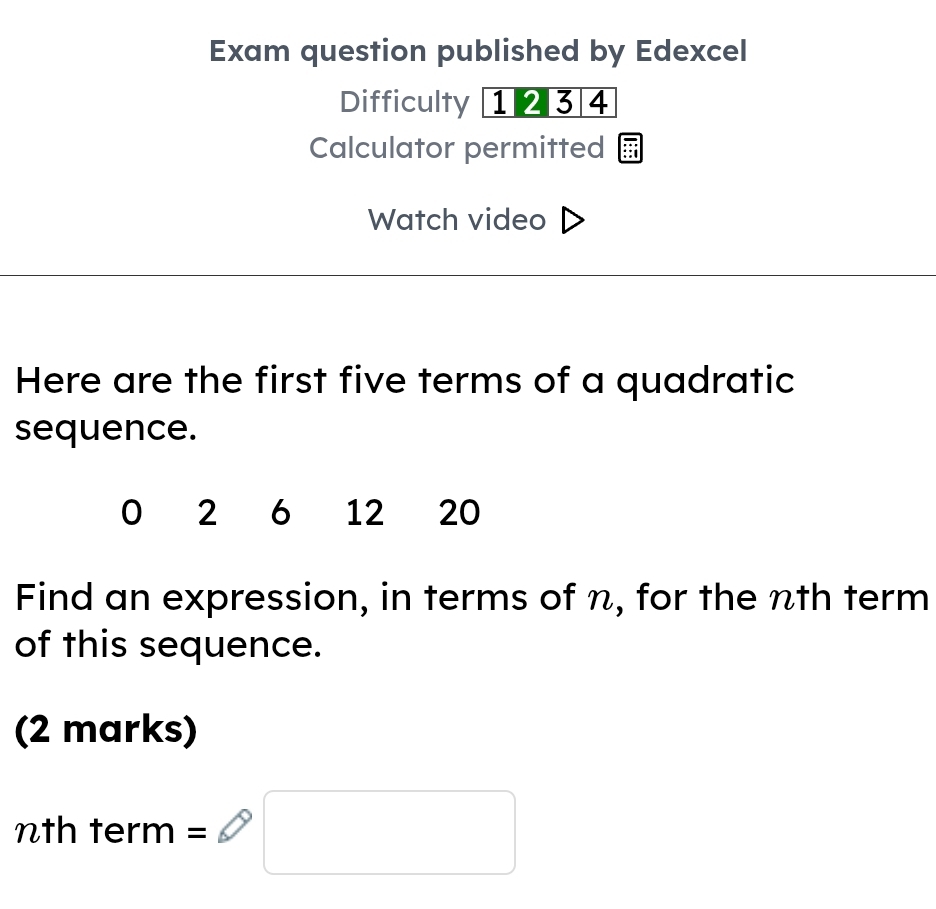
Task: Select difficulty level 1 box
Action: [498, 102]
